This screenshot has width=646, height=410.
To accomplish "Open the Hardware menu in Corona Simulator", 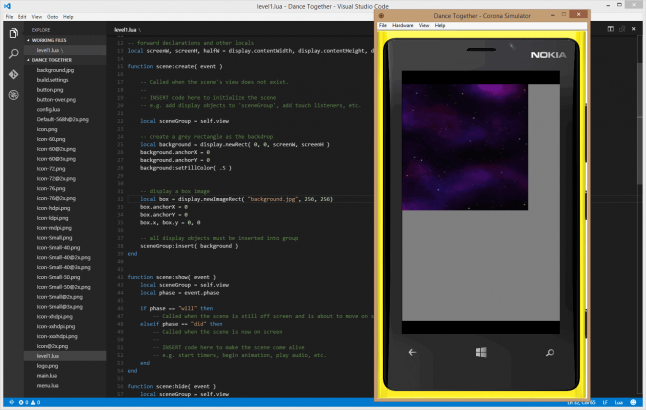I will pyautogui.click(x=402, y=24).
